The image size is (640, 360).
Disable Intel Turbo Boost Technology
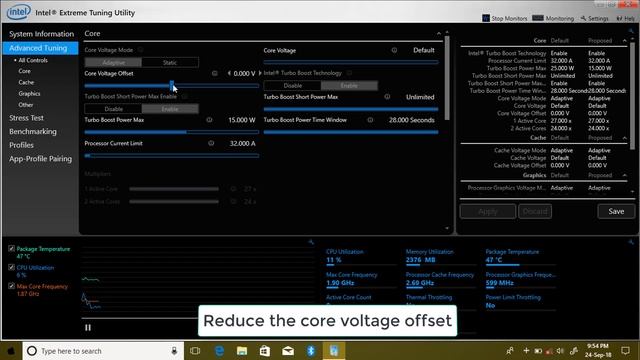(293, 86)
